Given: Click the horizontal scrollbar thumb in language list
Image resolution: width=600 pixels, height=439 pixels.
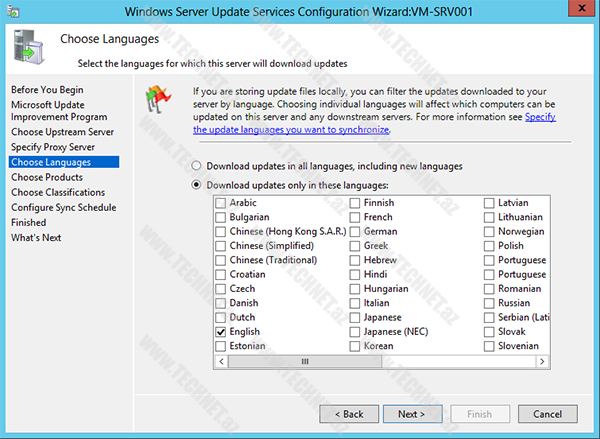Looking at the screenshot, I should point(305,361).
